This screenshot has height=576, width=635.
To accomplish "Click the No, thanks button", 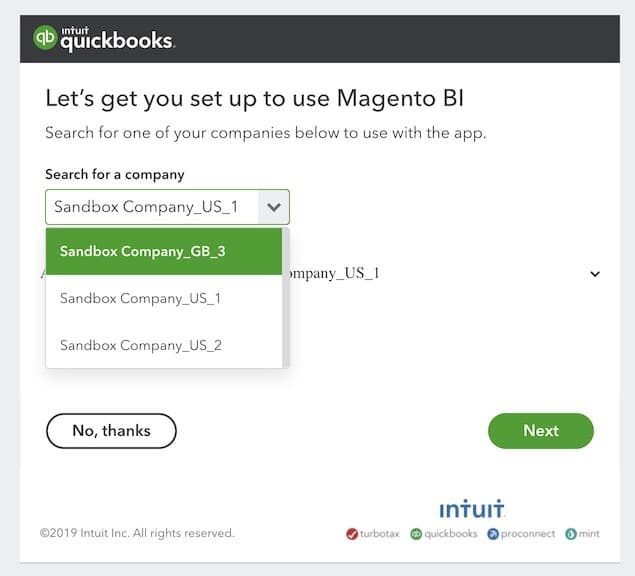I will click(x=111, y=431).
